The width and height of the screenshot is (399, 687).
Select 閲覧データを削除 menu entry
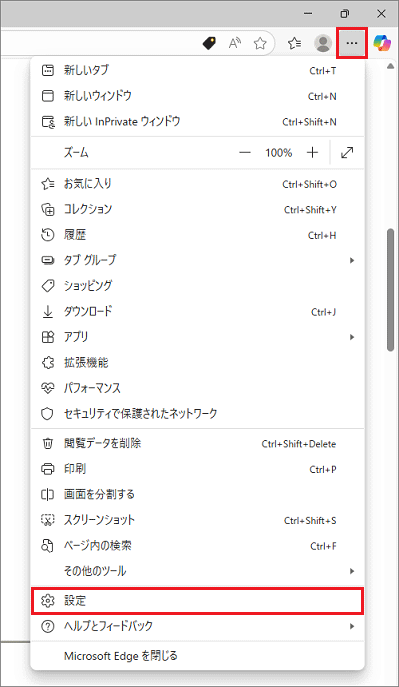pyautogui.click(x=198, y=444)
